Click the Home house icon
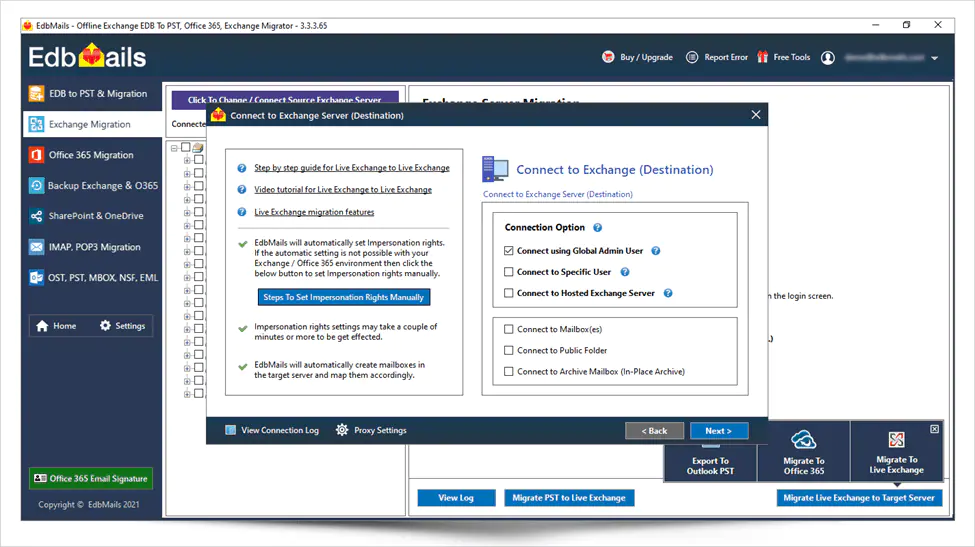 (x=42, y=326)
